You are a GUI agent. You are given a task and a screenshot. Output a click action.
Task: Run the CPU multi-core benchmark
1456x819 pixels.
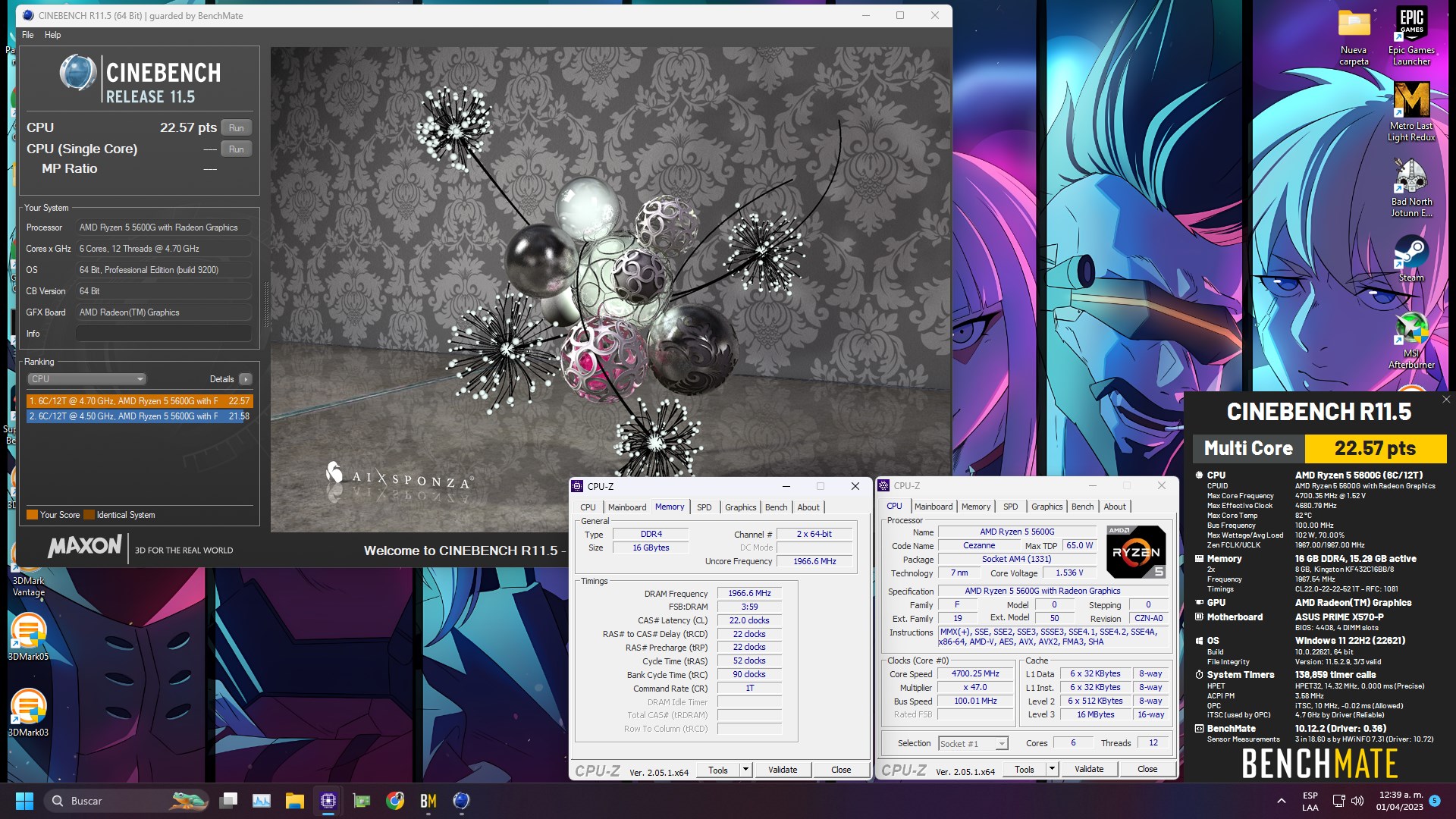click(237, 128)
